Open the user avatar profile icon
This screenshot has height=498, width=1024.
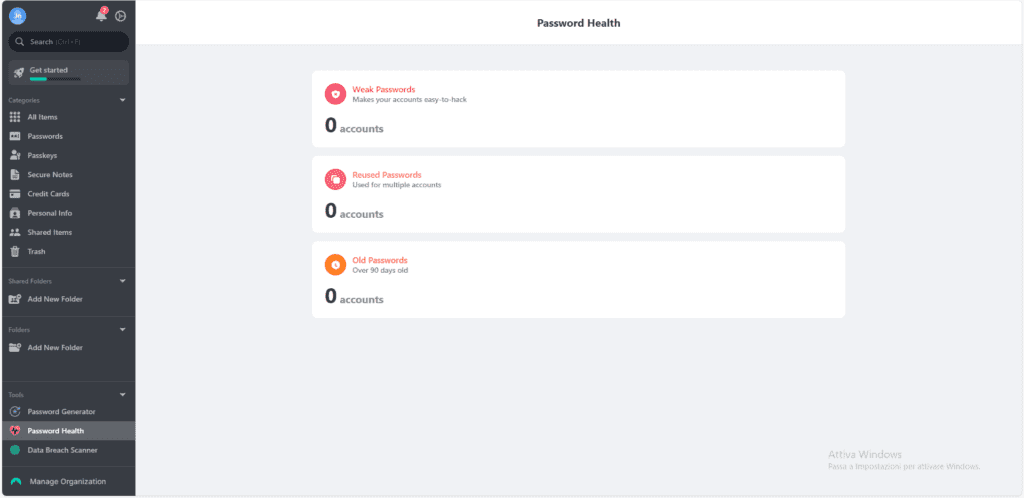(x=17, y=15)
